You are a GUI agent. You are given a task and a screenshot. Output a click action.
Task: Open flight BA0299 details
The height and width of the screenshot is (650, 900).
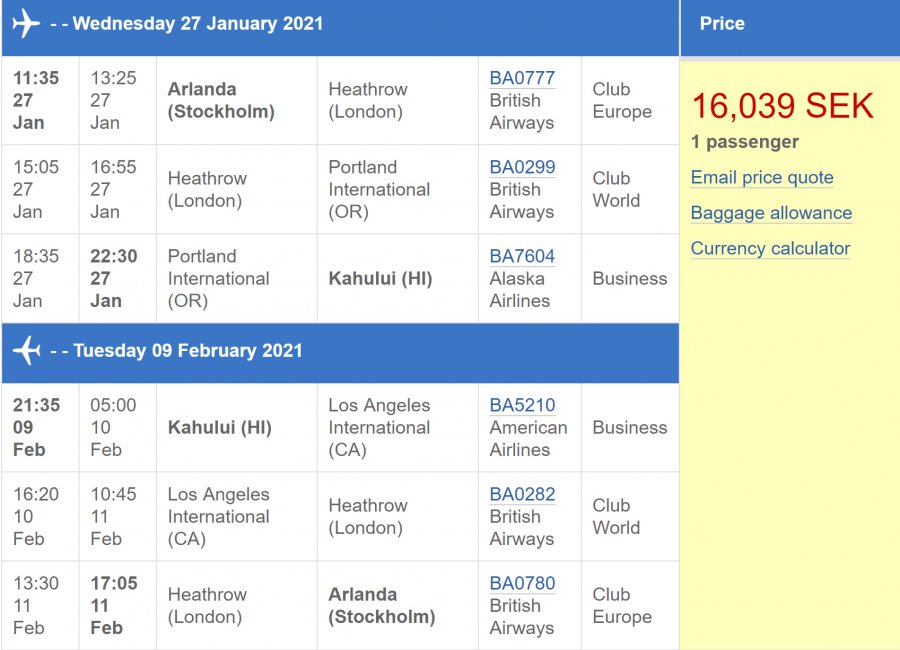[x=522, y=167]
